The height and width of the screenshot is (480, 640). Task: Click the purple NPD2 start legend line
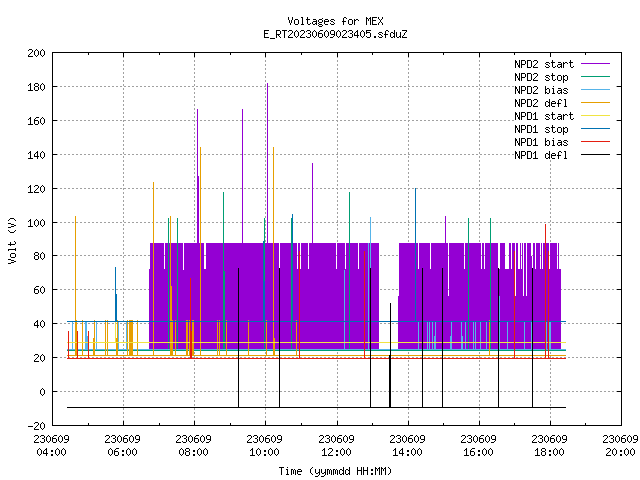(x=595, y=64)
